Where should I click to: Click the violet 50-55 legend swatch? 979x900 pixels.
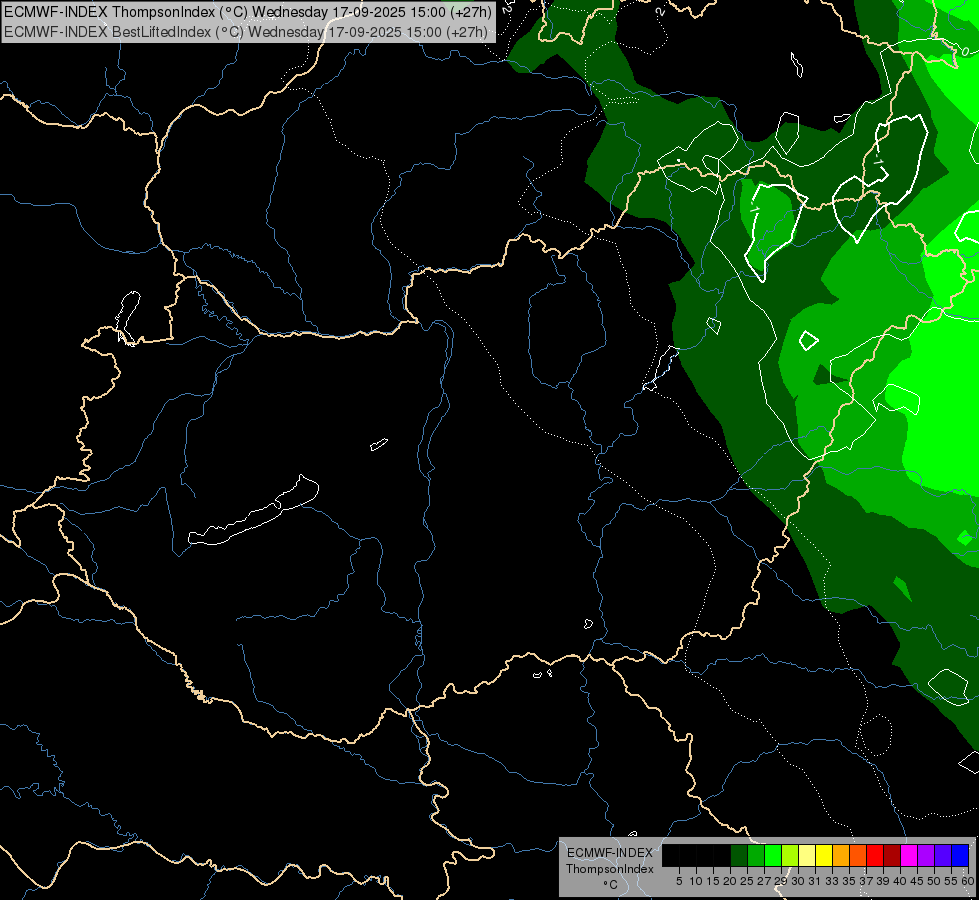click(x=943, y=855)
